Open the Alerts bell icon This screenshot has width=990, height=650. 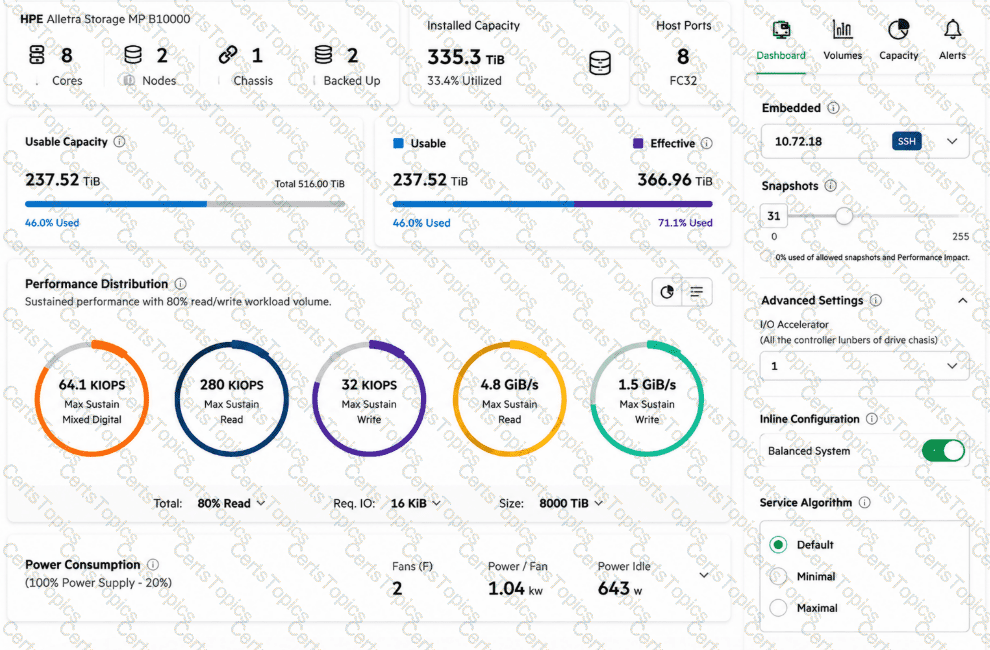point(952,29)
